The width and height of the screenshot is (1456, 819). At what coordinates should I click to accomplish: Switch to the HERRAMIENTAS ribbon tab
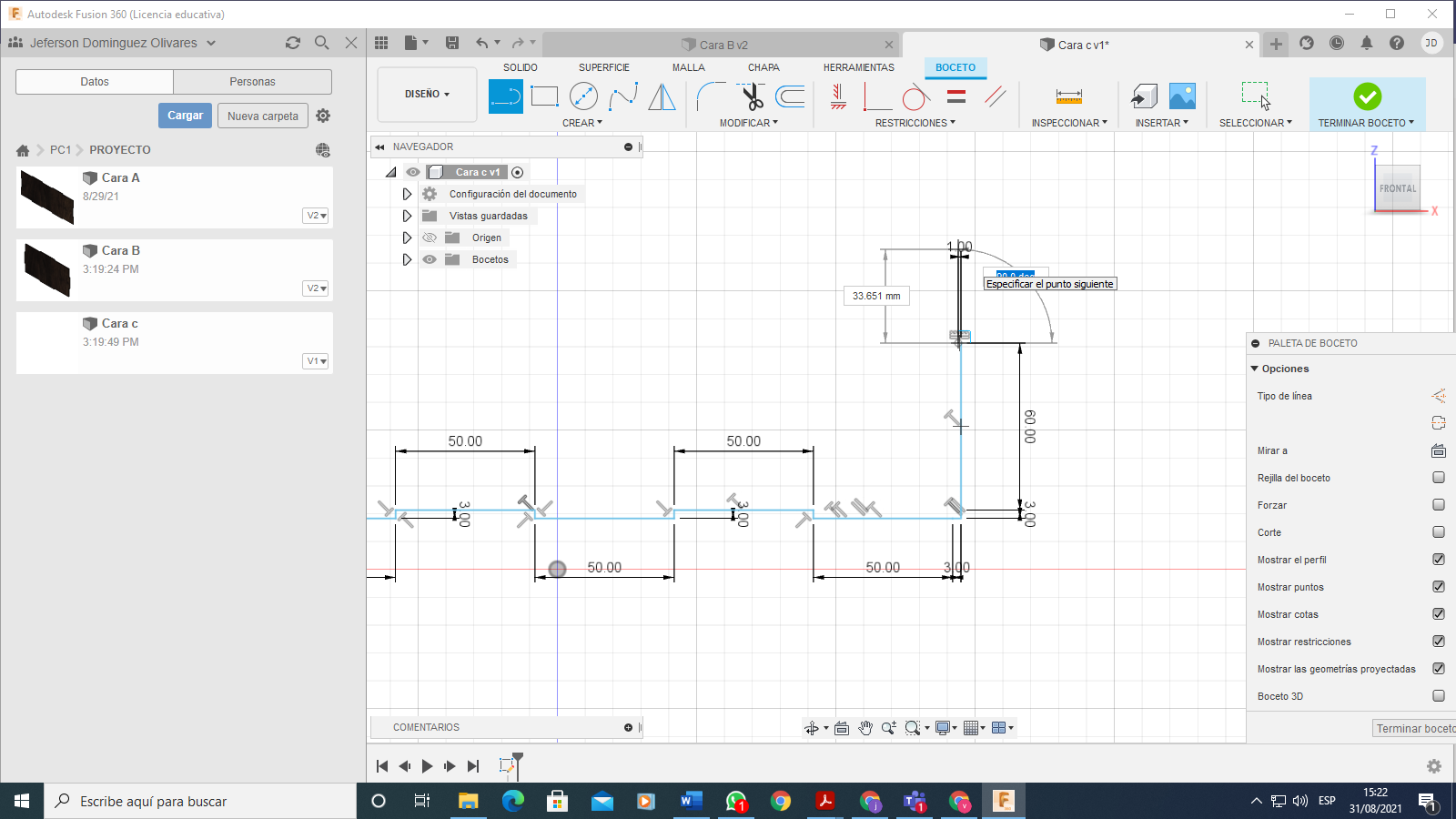[859, 67]
